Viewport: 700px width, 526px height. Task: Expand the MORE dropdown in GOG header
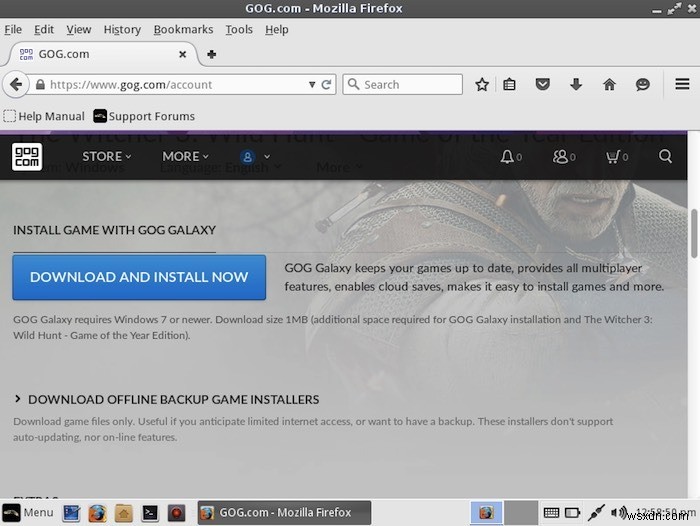pyautogui.click(x=185, y=157)
